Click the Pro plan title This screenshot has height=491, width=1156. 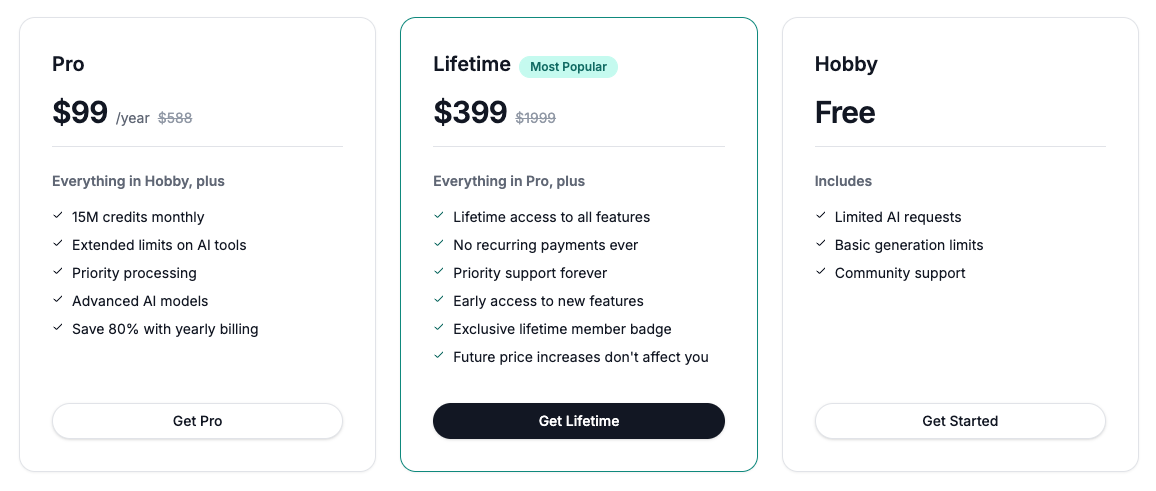(x=68, y=65)
